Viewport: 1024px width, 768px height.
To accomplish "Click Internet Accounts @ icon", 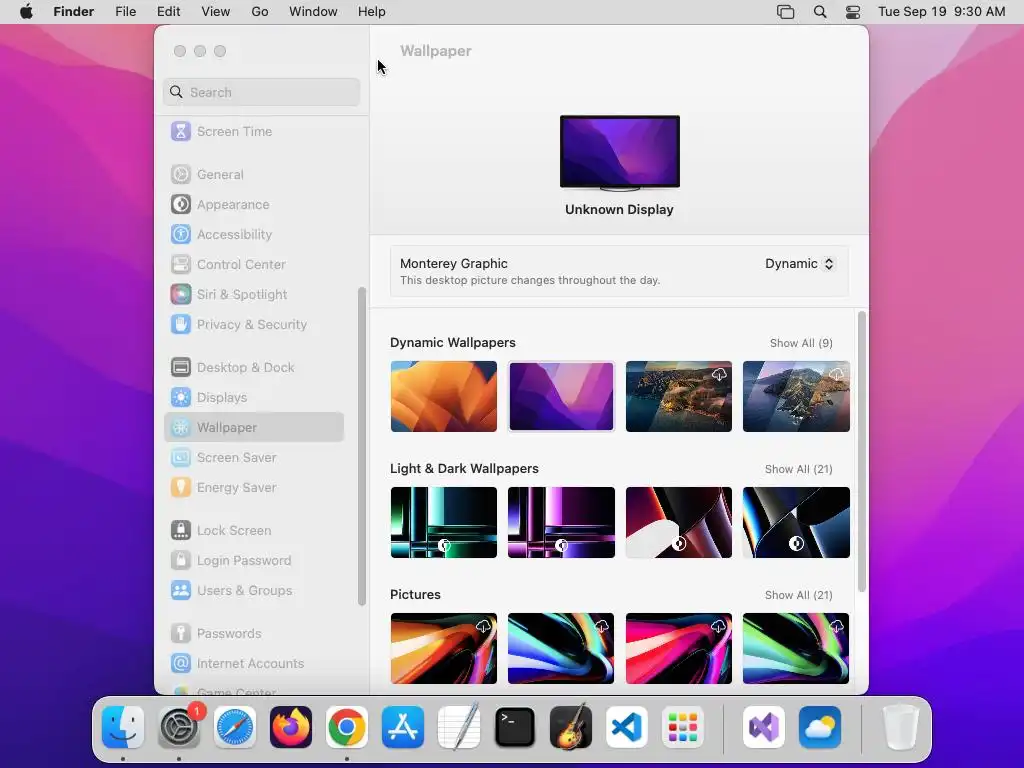I will click(x=181, y=664).
